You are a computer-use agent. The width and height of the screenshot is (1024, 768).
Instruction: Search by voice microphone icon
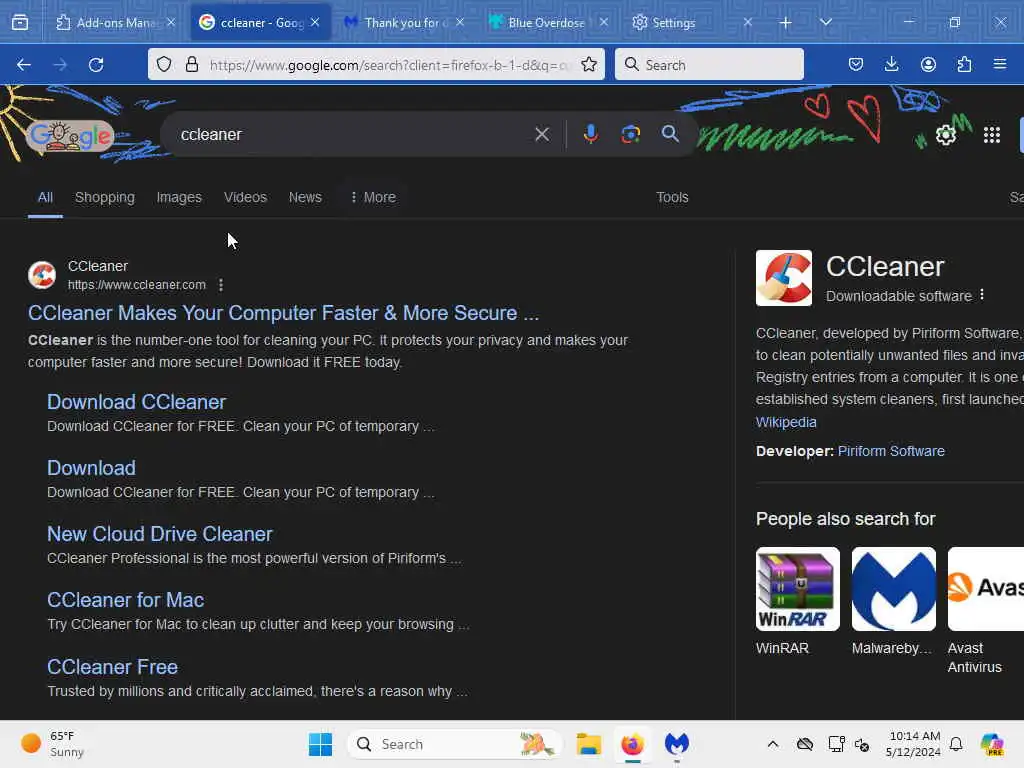[x=590, y=135]
